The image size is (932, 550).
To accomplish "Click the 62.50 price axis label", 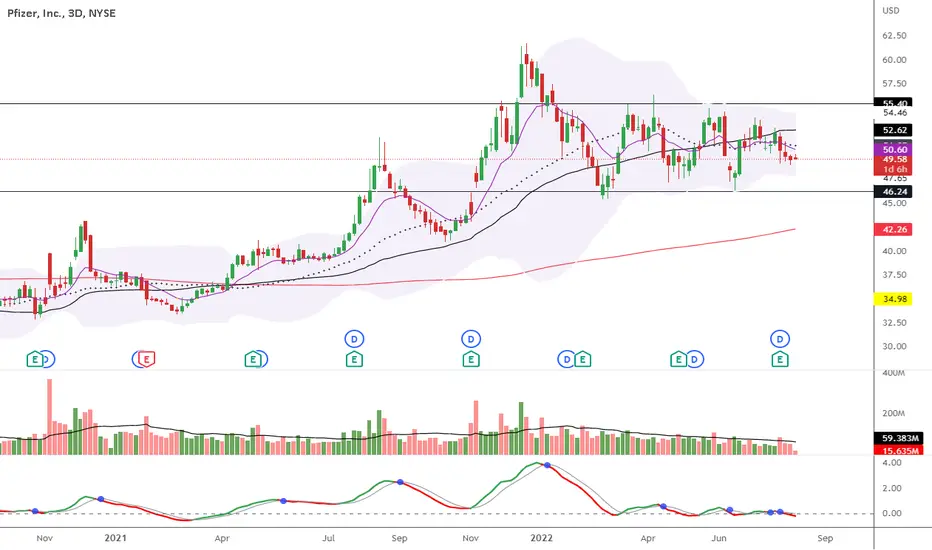I will (894, 36).
